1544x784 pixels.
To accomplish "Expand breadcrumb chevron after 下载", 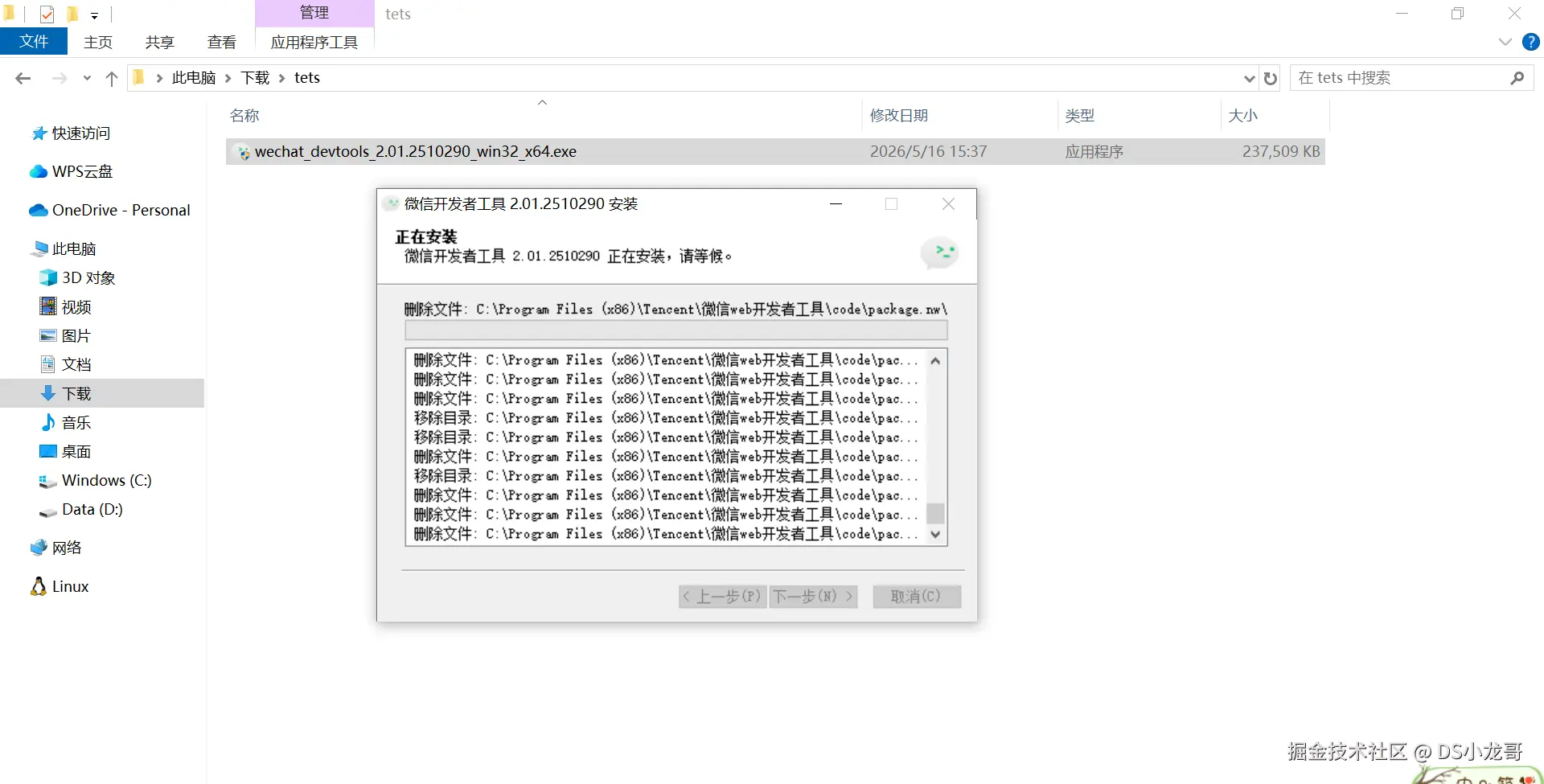I will click(x=282, y=78).
